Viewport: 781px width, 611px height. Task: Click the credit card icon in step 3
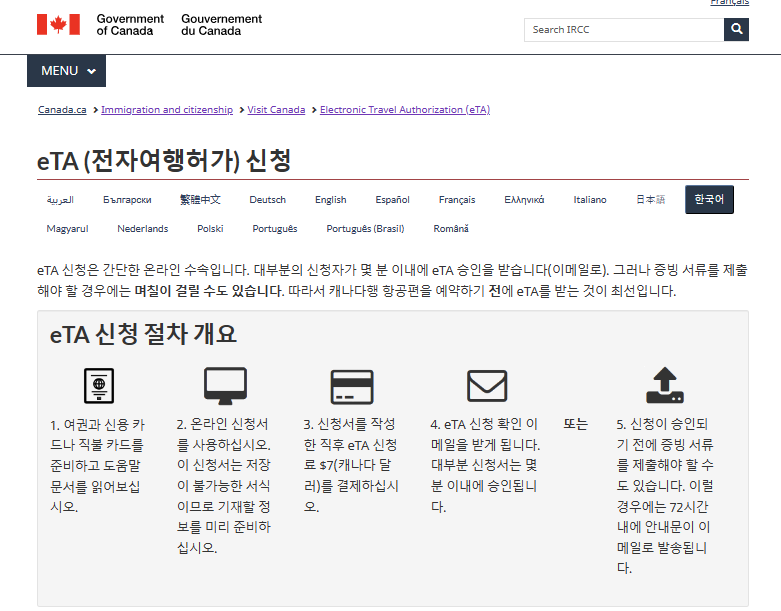[352, 386]
